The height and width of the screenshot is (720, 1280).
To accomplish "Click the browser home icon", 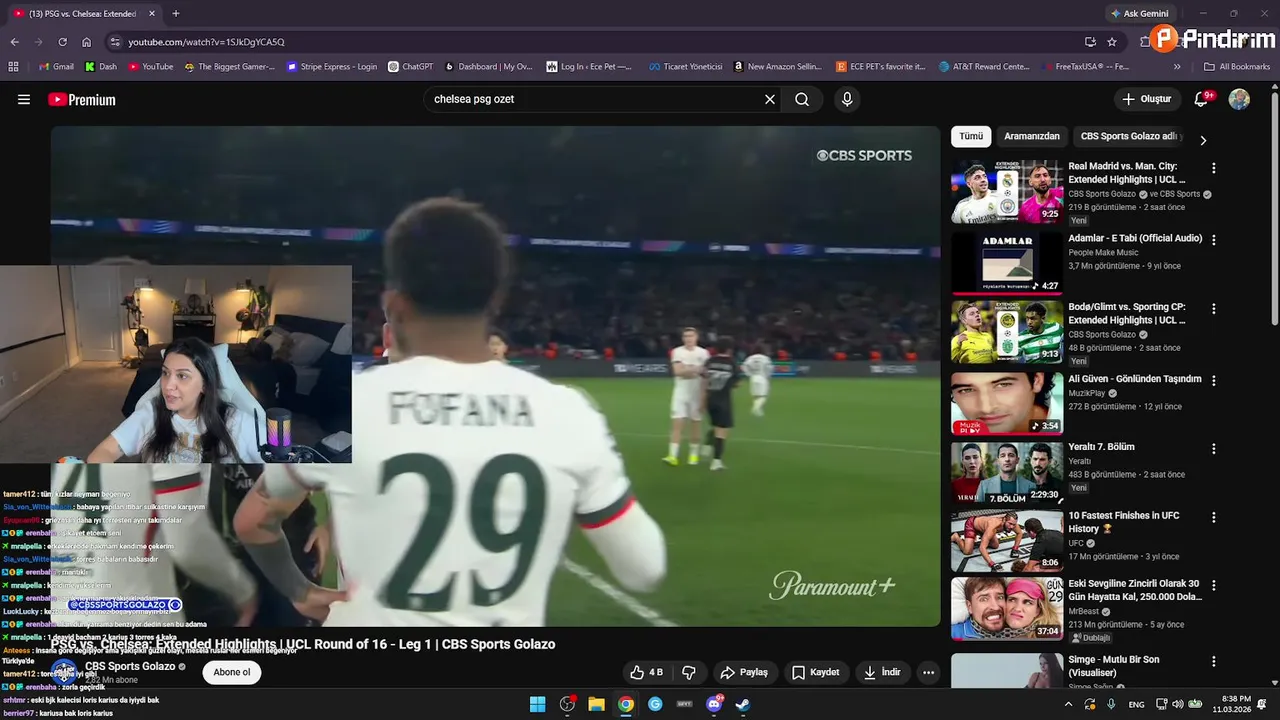I will click(x=86, y=42).
